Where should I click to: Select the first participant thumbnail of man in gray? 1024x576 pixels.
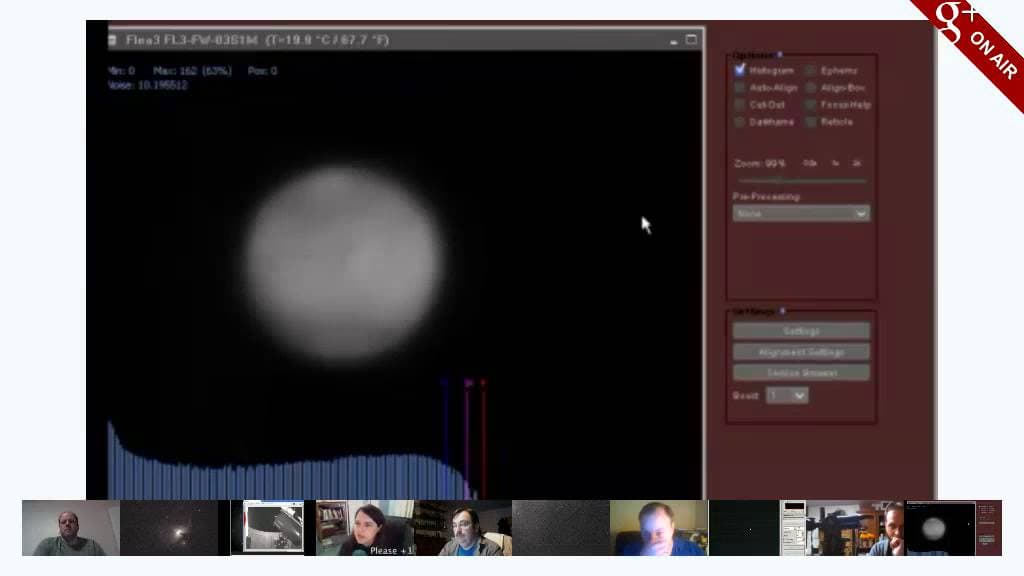tap(71, 528)
